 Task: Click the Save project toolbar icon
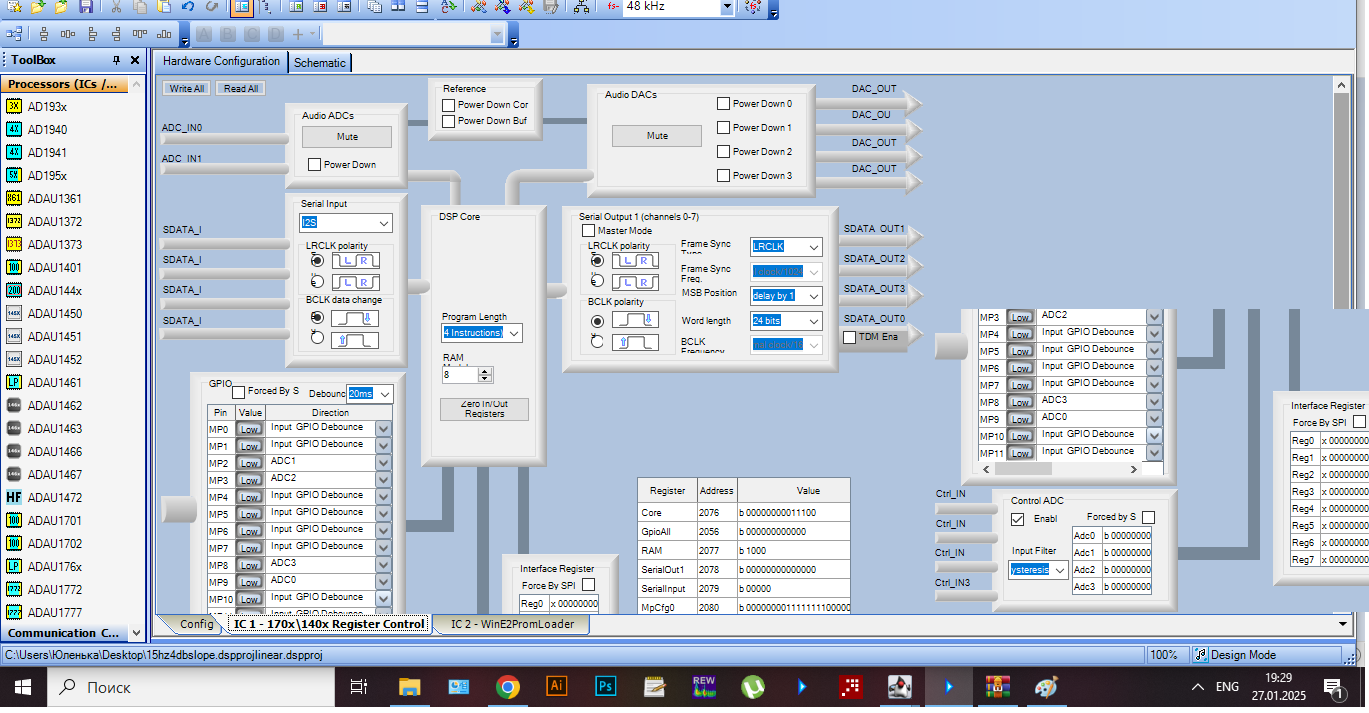point(86,7)
